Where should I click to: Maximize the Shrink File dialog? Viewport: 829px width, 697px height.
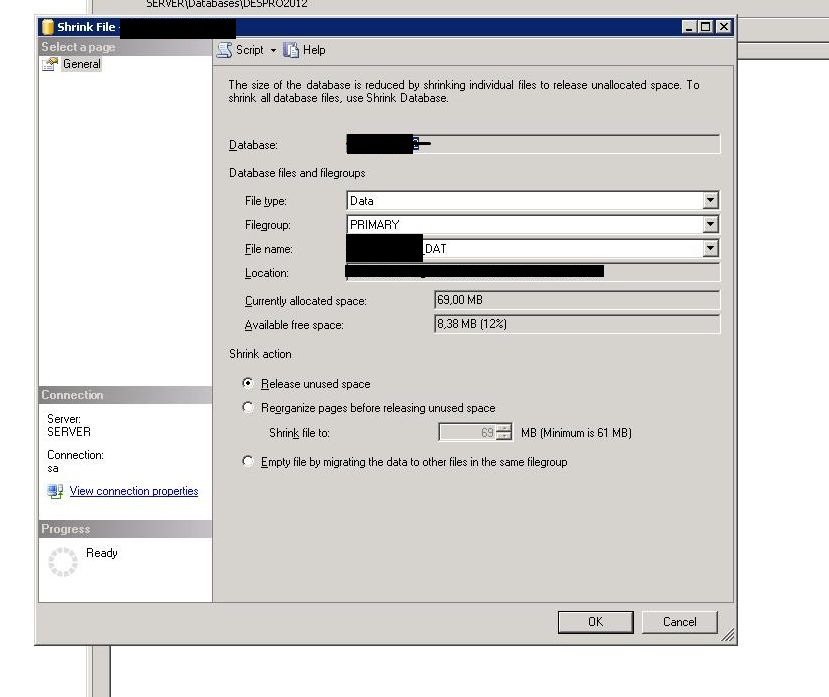point(705,26)
